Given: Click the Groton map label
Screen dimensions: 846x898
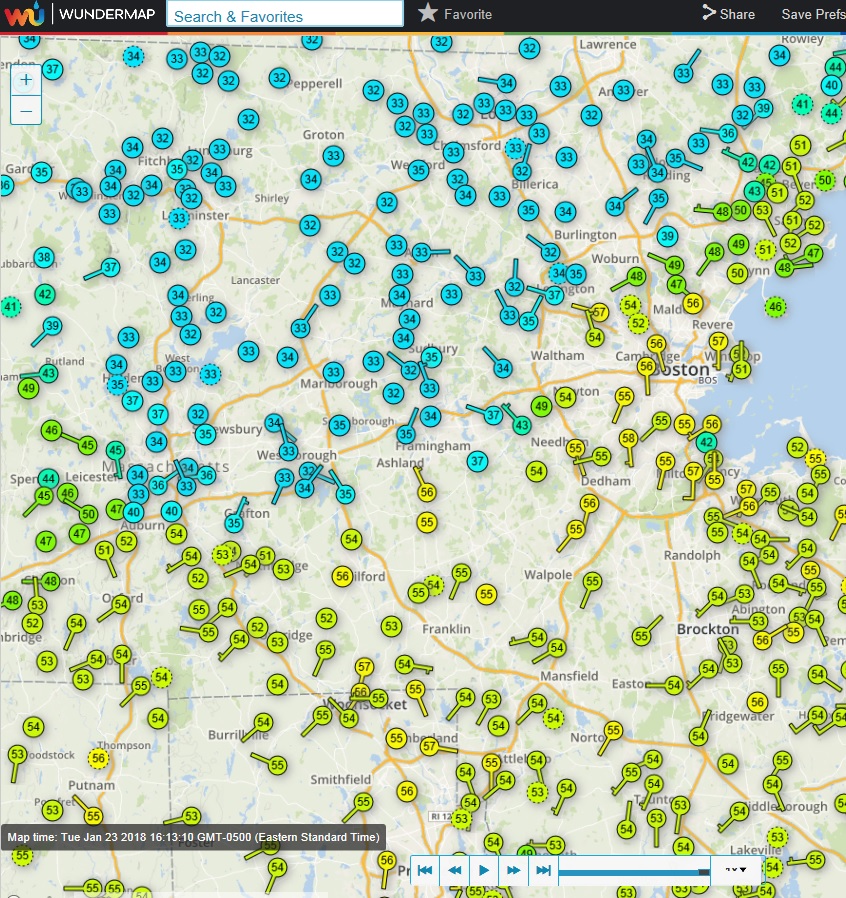Looking at the screenshot, I should [324, 135].
